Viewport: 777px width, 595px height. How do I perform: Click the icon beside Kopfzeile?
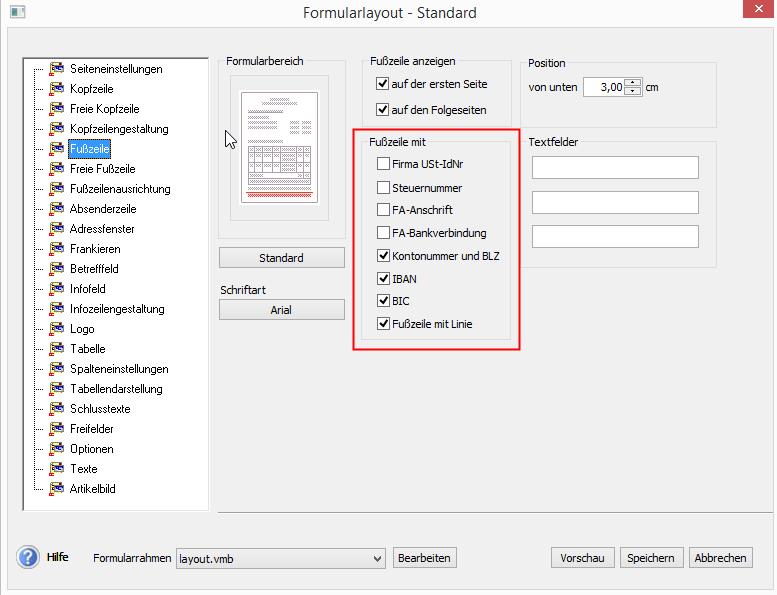click(57, 89)
